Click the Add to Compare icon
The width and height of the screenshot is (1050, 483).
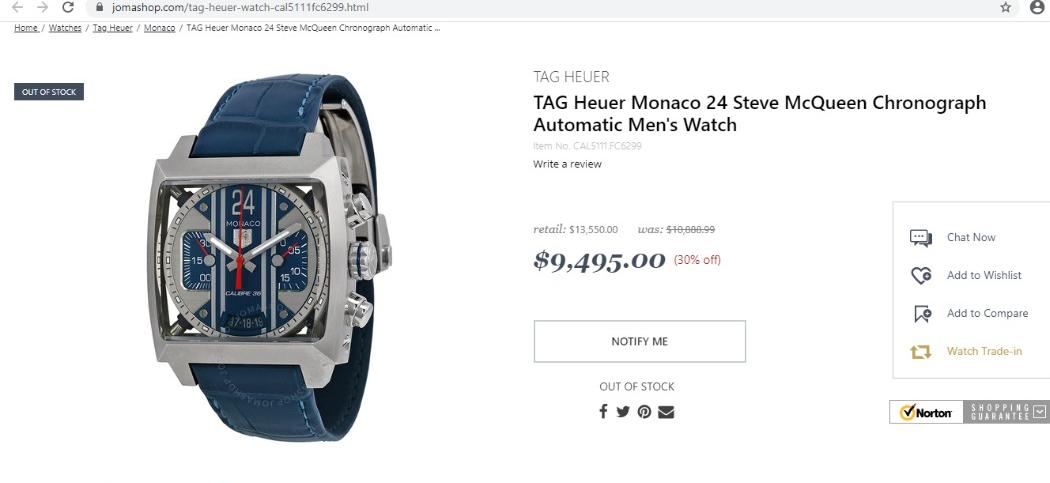(922, 314)
